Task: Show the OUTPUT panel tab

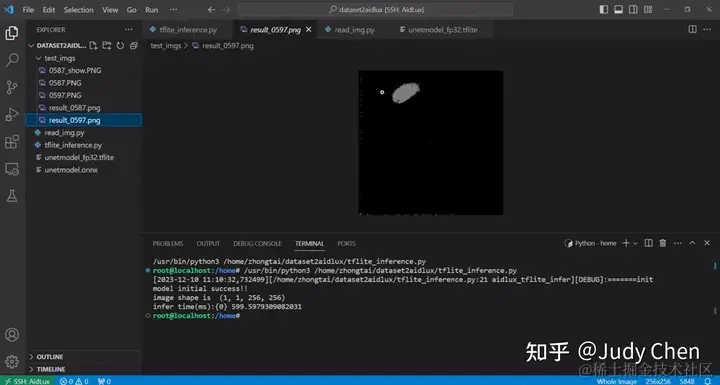Action: [208, 243]
